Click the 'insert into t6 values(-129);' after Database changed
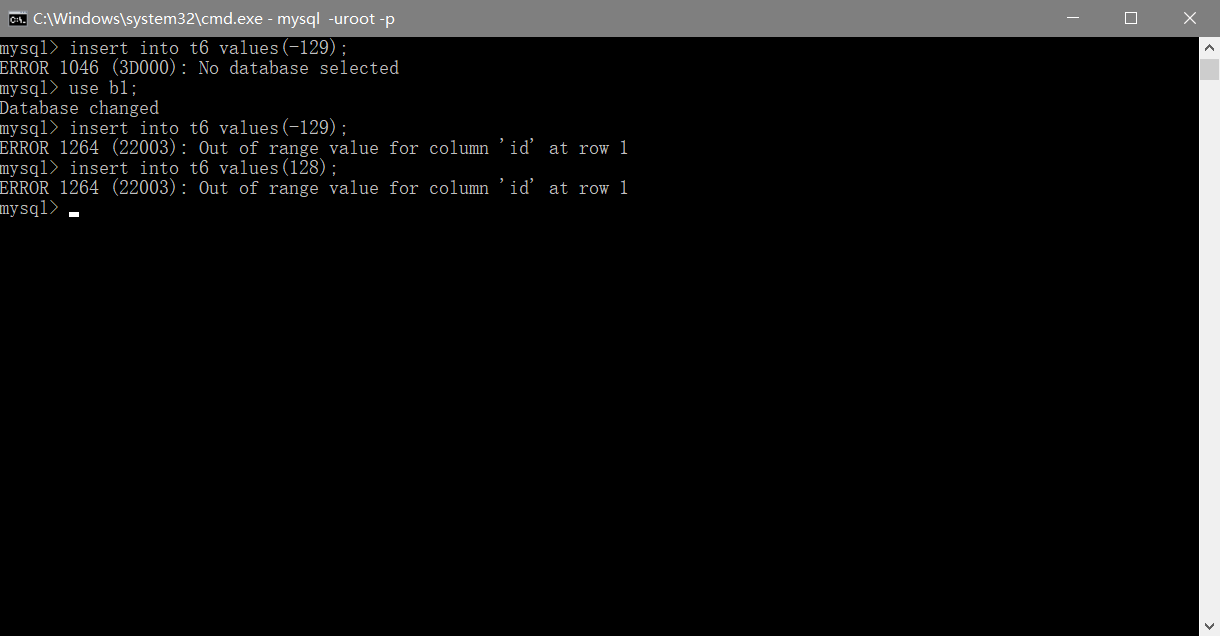The width and height of the screenshot is (1220, 636). [209, 128]
